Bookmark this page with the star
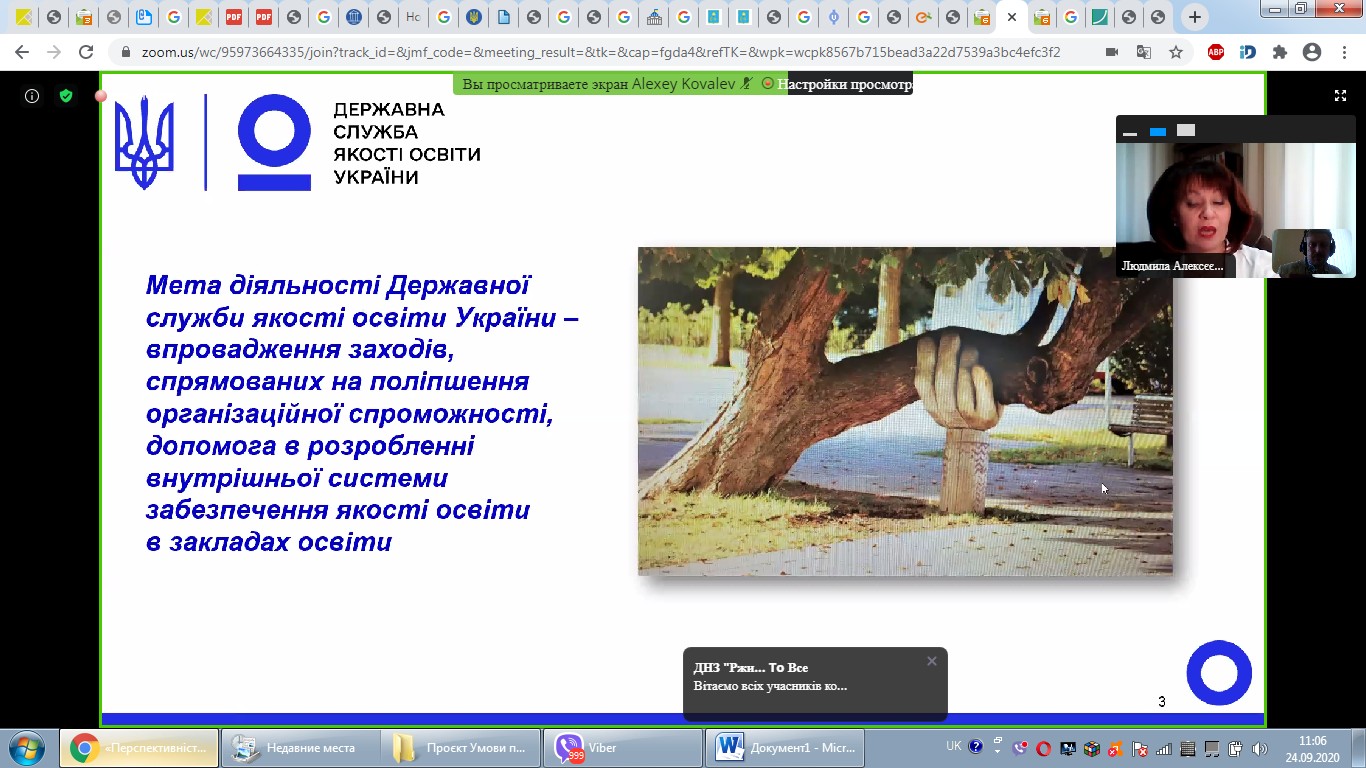1366x768 pixels. coord(1176,53)
